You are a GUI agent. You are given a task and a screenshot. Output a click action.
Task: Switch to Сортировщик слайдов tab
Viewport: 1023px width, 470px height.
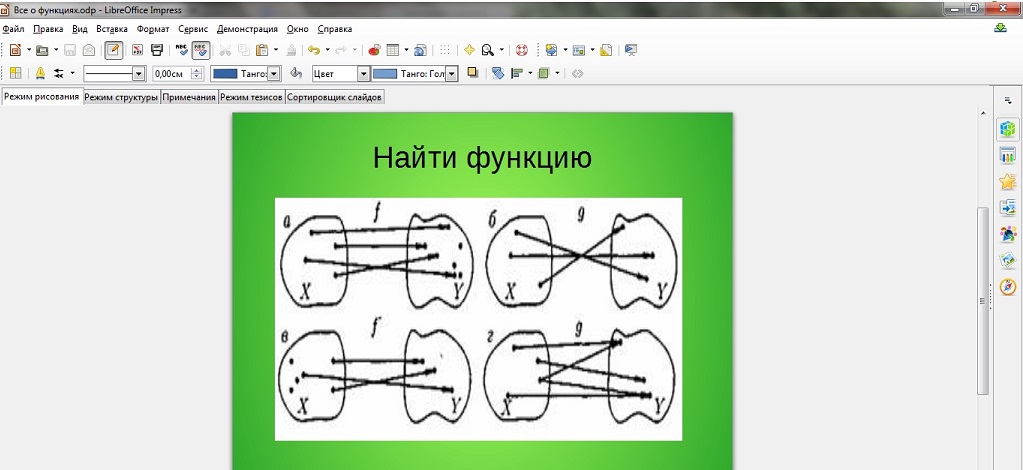[x=334, y=97]
